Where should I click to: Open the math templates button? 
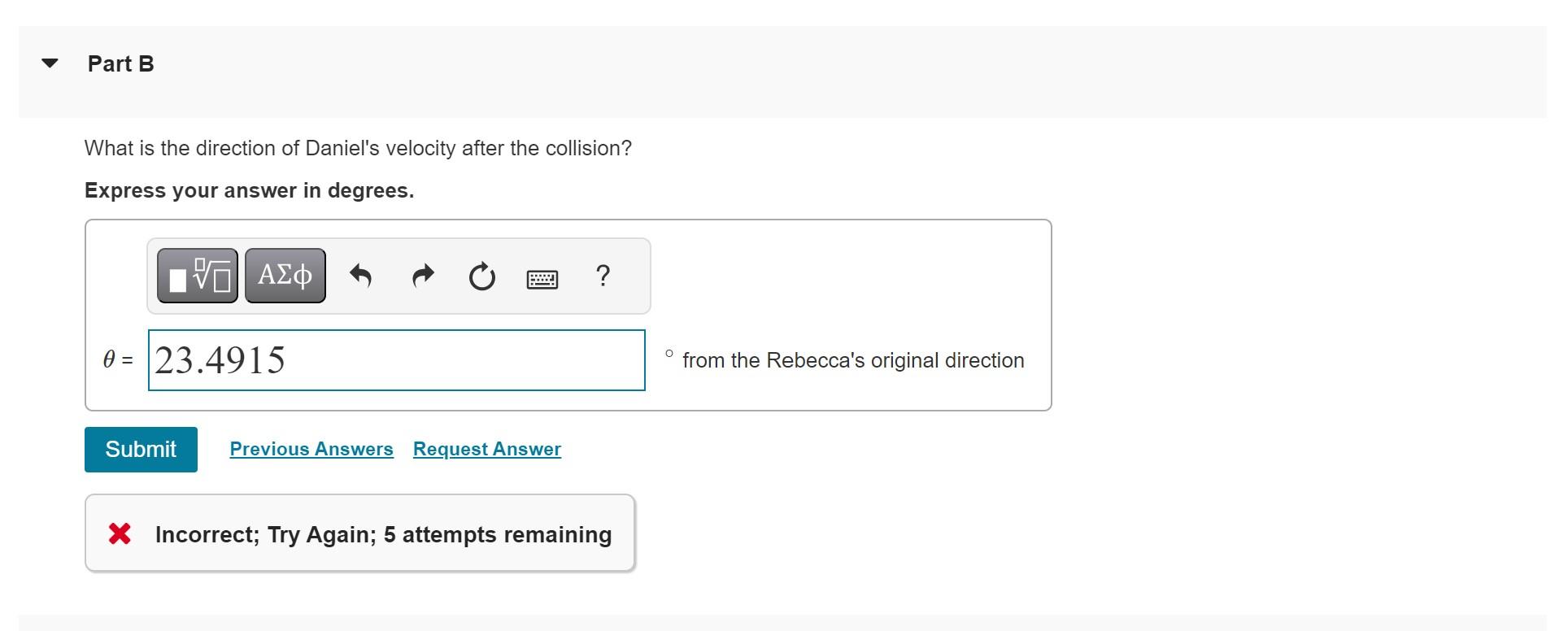click(198, 276)
